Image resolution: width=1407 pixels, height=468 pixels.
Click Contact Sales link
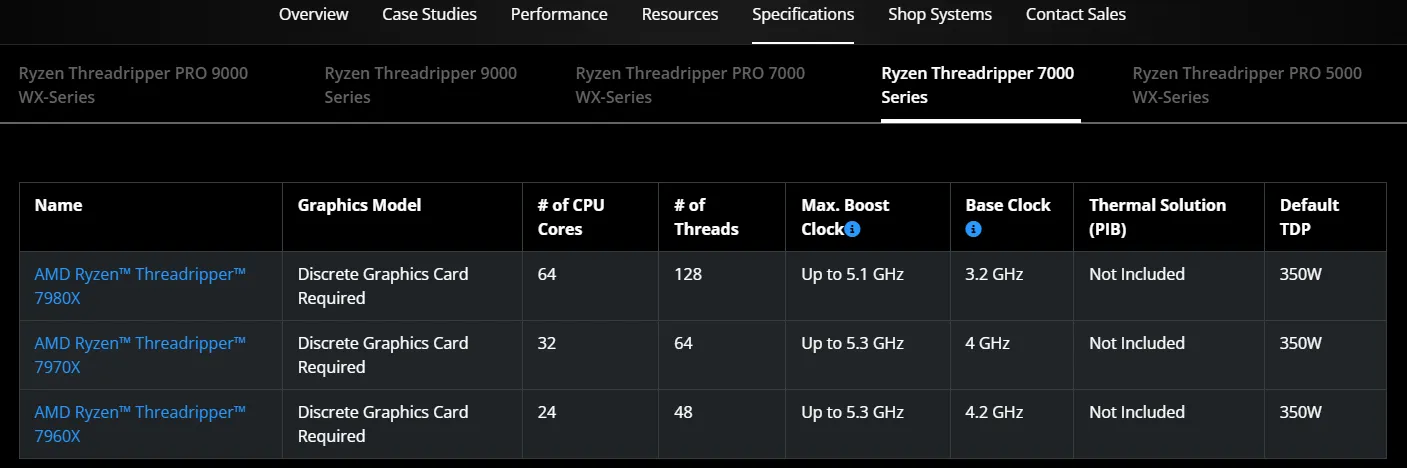[x=1076, y=14]
